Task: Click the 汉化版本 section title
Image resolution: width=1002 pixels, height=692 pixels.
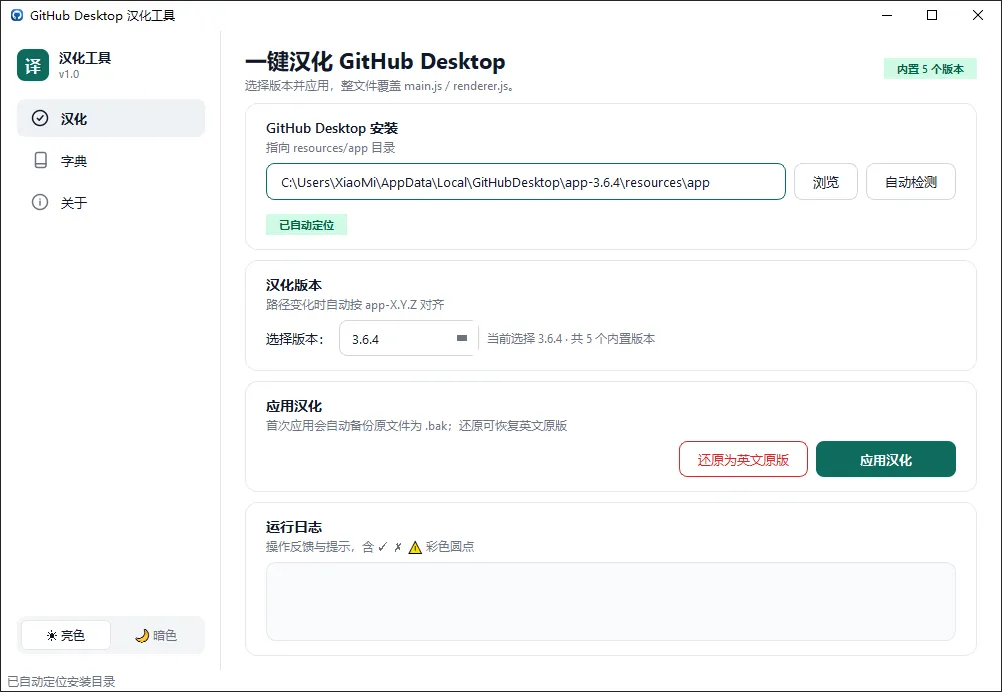Action: click(x=294, y=285)
